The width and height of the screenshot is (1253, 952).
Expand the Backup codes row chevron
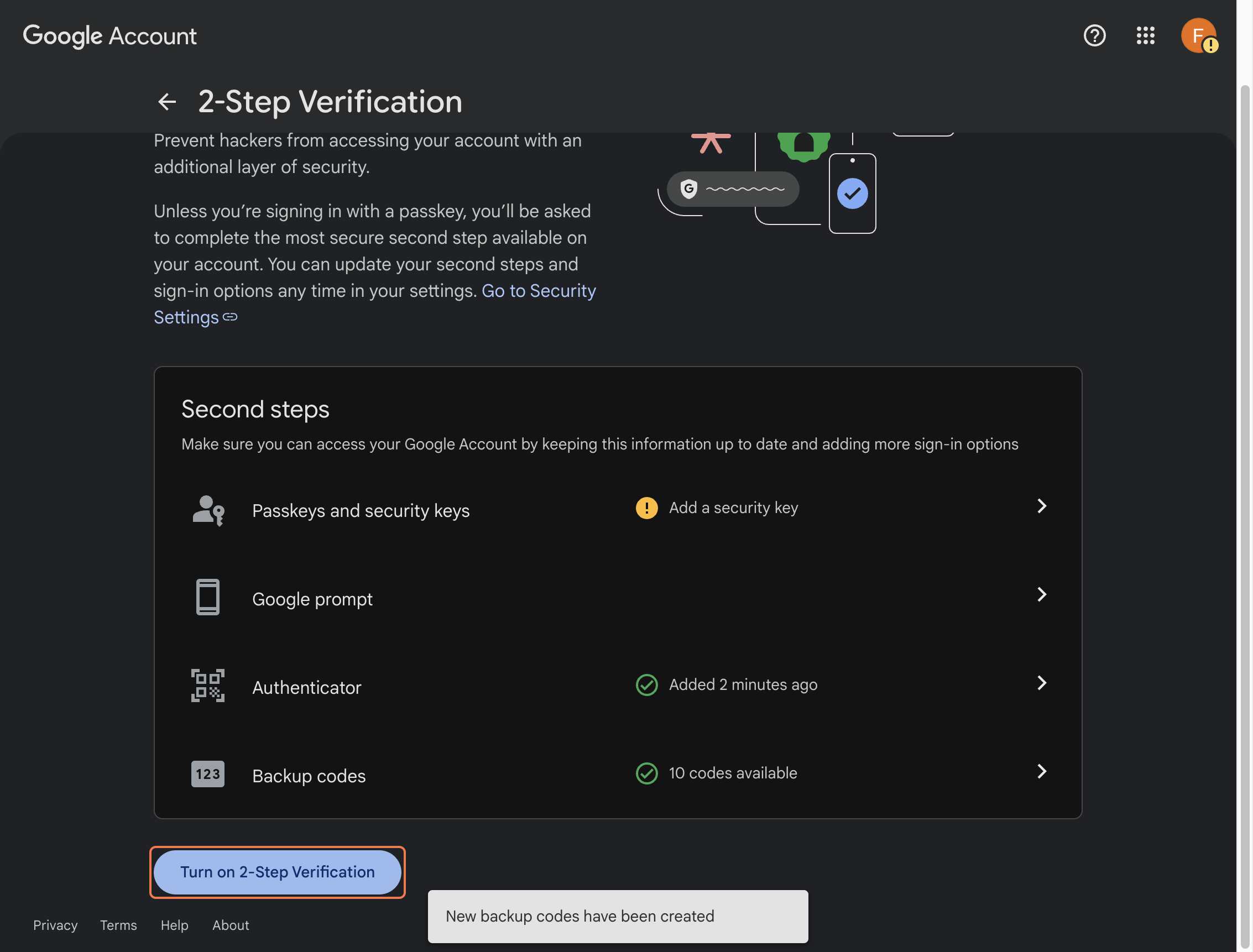coord(1042,772)
